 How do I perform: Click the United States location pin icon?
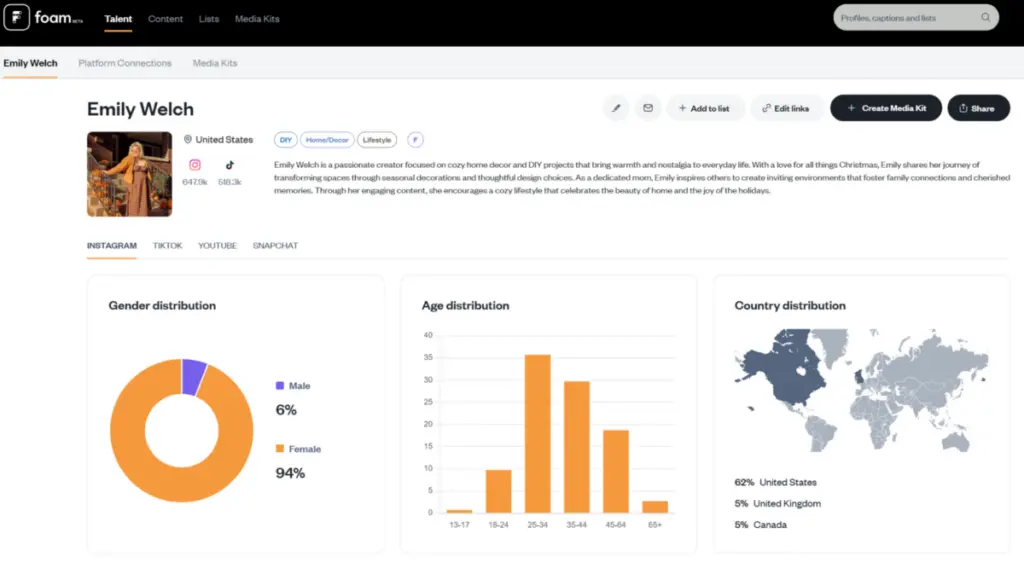188,140
